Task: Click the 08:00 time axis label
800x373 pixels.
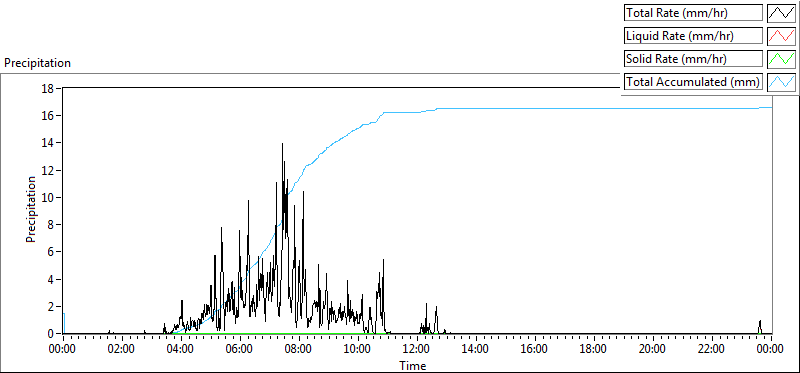Action: (299, 350)
